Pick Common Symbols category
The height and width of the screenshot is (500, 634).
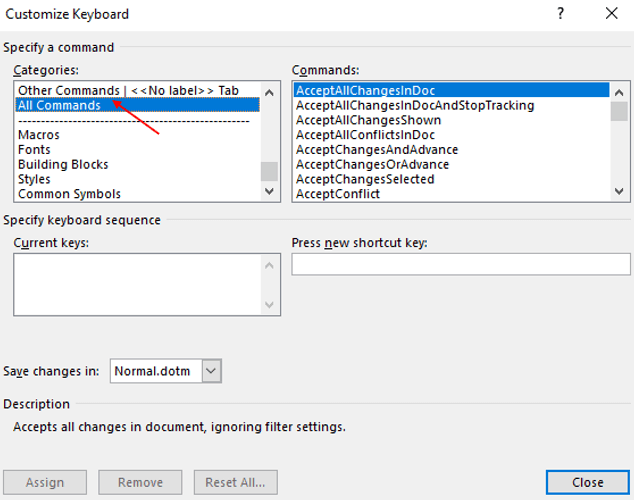[x=69, y=195]
